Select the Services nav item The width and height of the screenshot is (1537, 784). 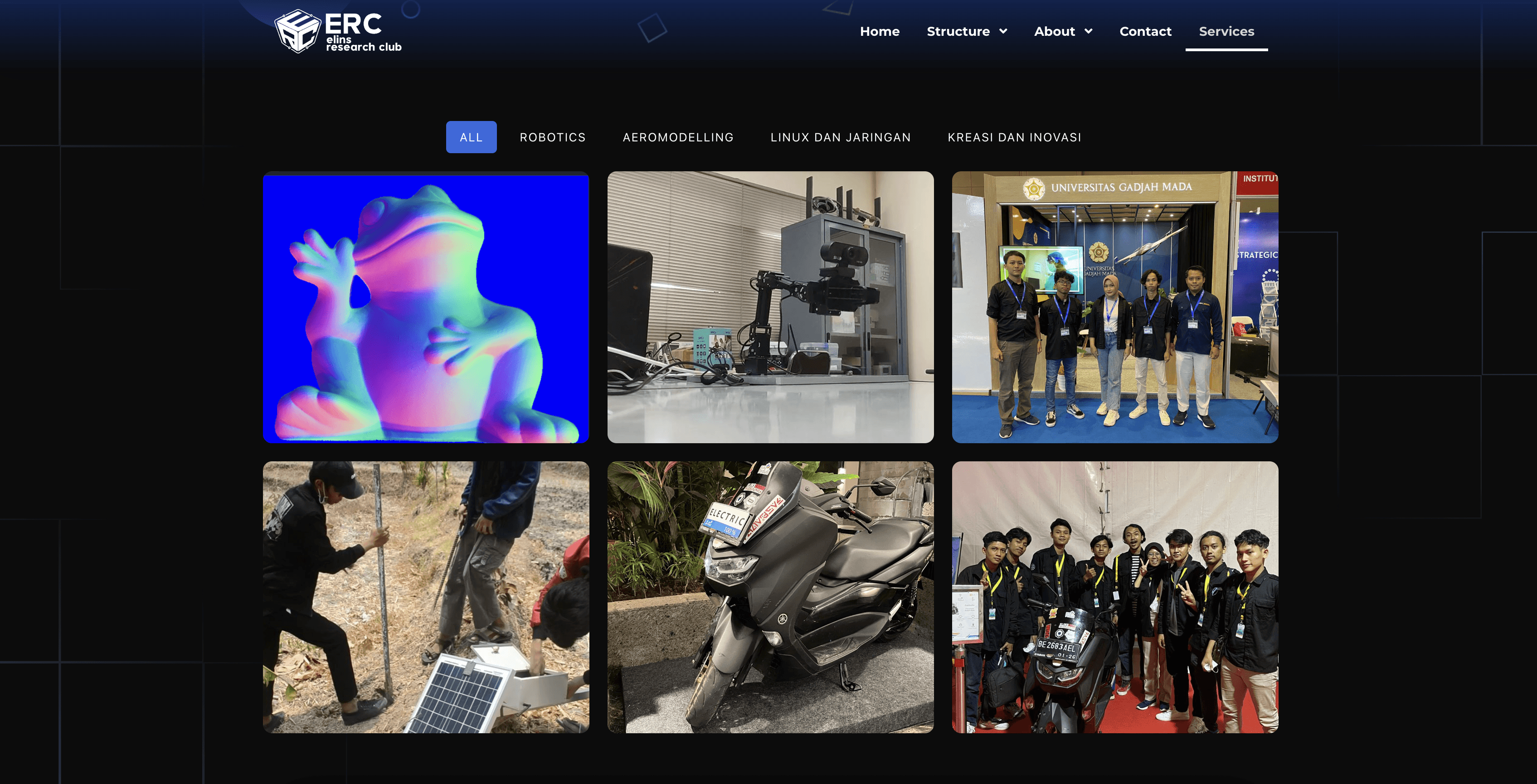coord(1226,31)
